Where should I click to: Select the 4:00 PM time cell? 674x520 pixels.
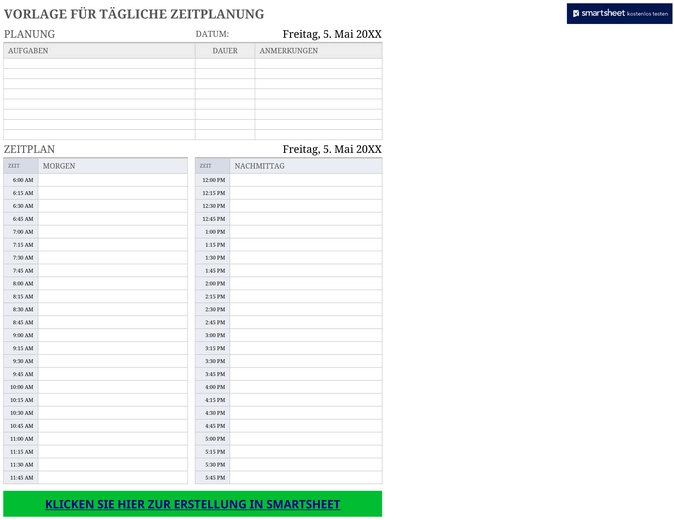[x=212, y=387]
